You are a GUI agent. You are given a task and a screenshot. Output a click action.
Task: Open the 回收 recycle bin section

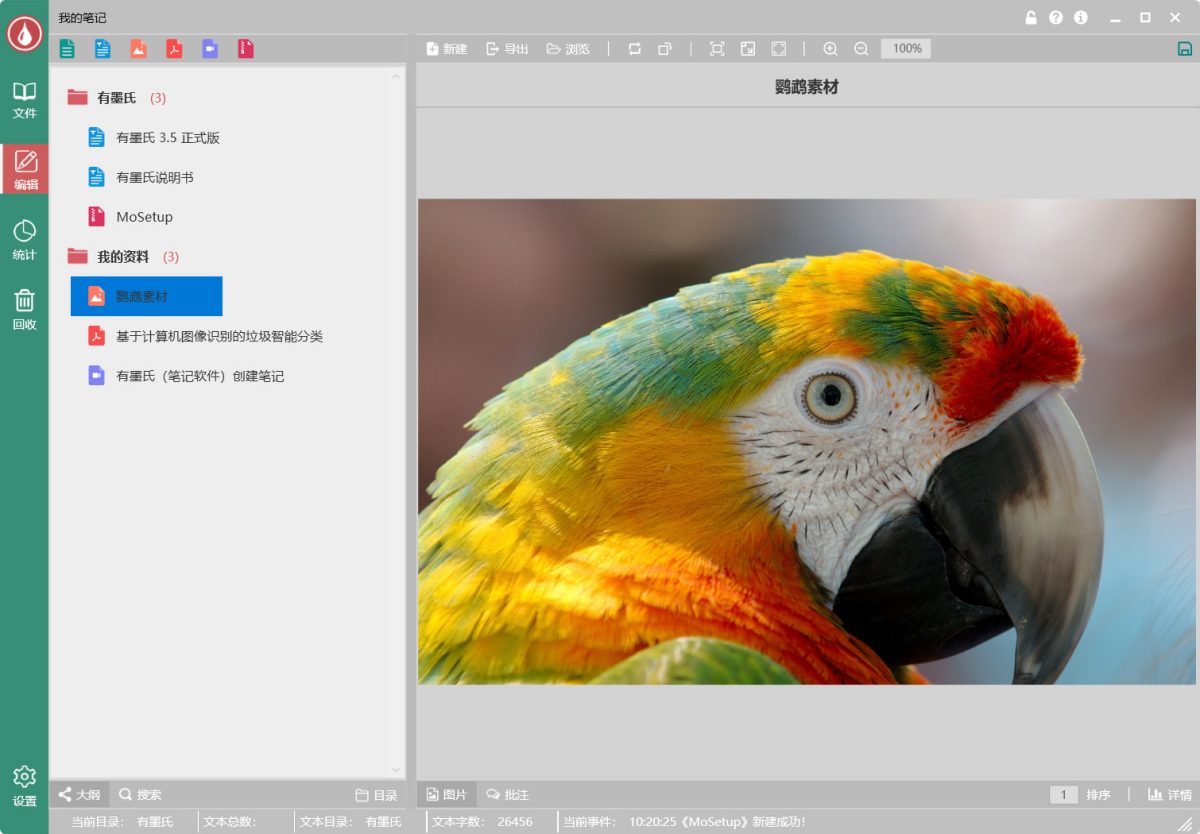click(24, 310)
